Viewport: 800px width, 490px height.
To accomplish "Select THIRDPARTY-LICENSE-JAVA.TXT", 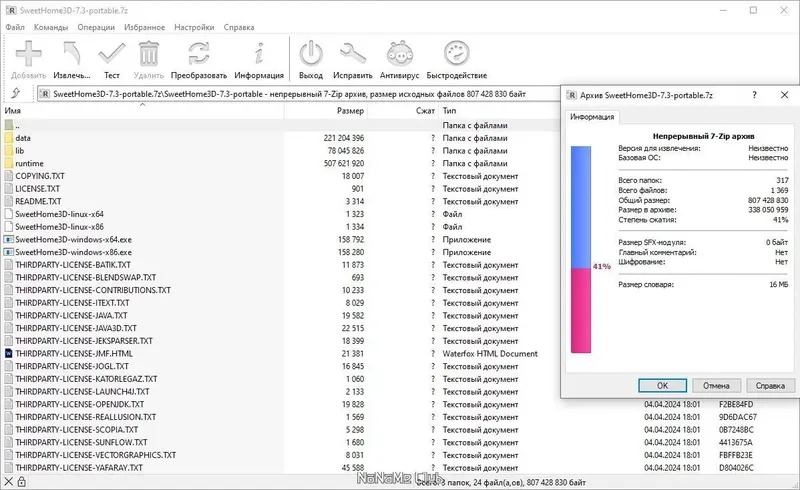I will 71,315.
